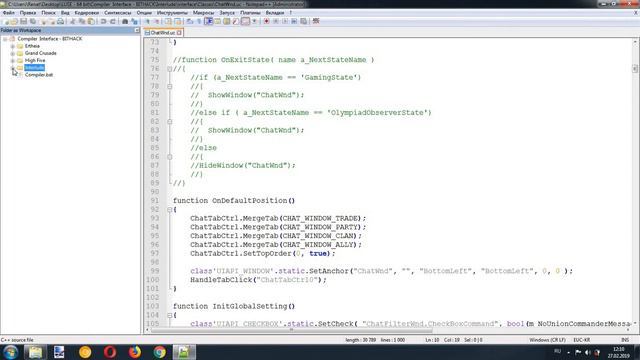The height and width of the screenshot is (360, 640).
Task: Close the ChatWnd.uc tab with its X
Action: tap(179, 32)
